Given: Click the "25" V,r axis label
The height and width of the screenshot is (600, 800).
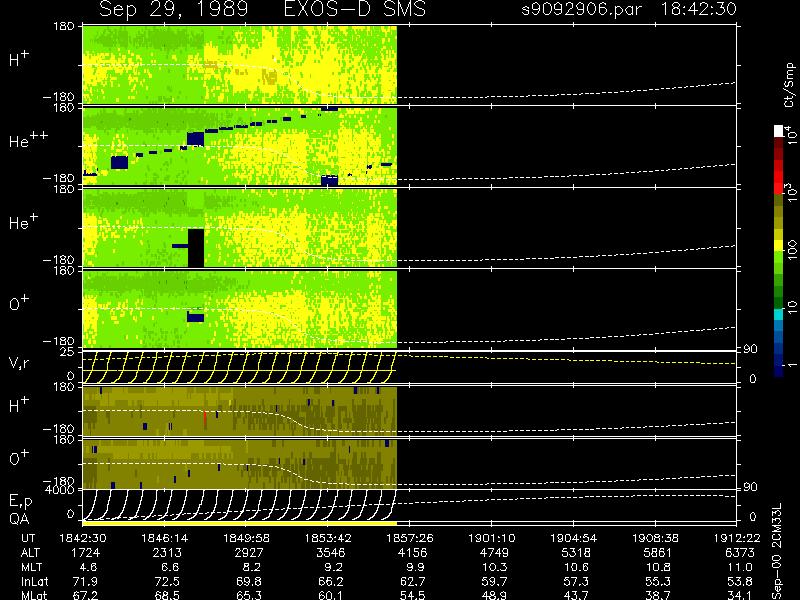Looking at the screenshot, I should [68, 352].
